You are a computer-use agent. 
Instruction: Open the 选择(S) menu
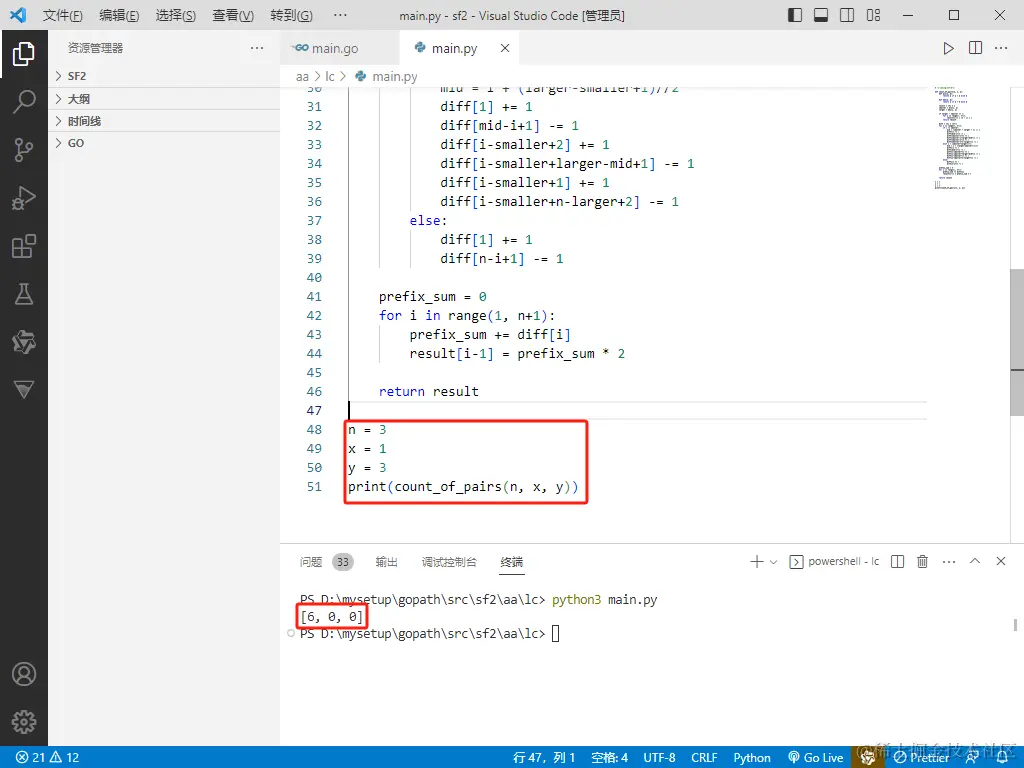(x=176, y=15)
